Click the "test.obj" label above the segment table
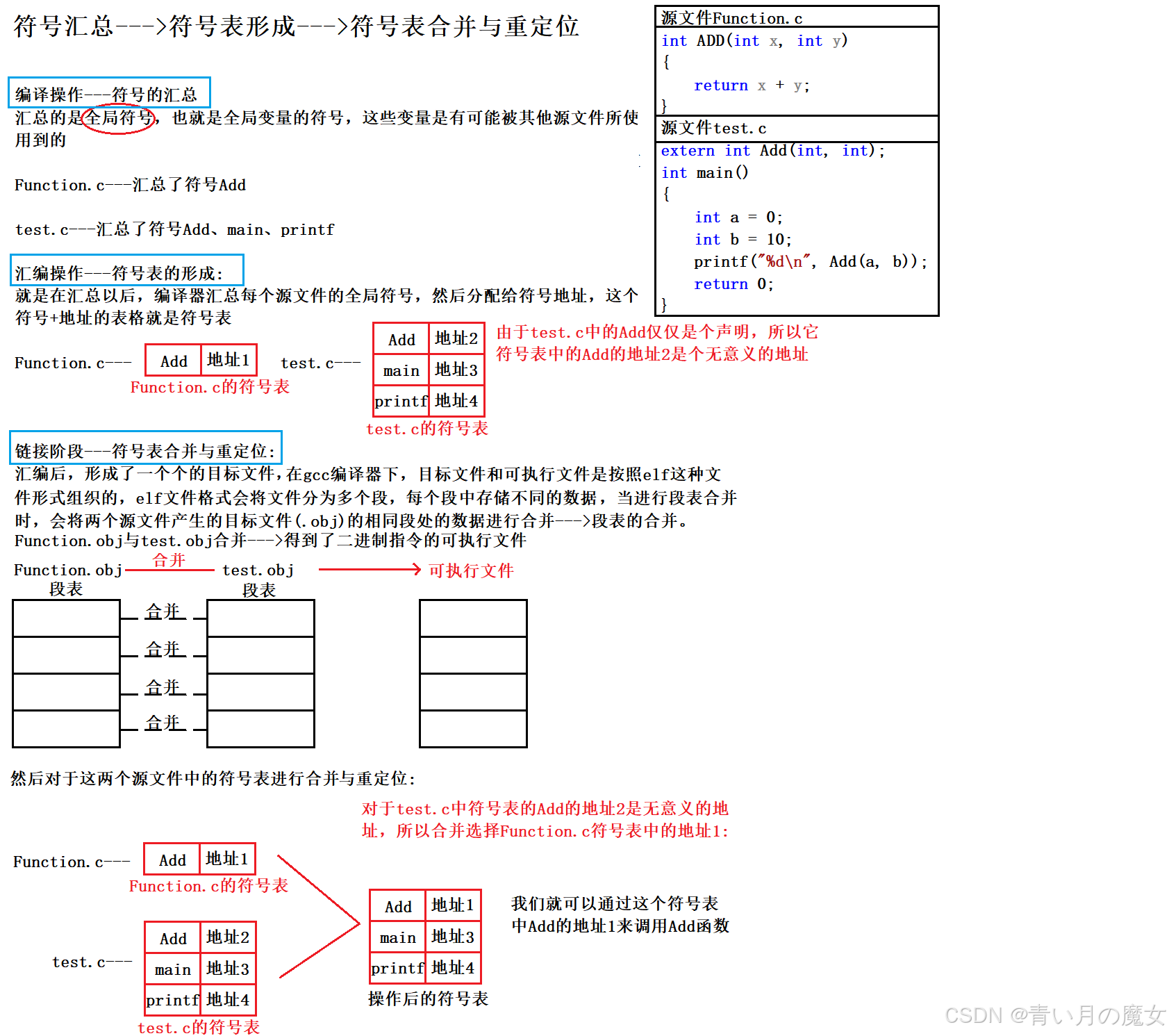The width and height of the screenshot is (1169, 1036). [258, 570]
